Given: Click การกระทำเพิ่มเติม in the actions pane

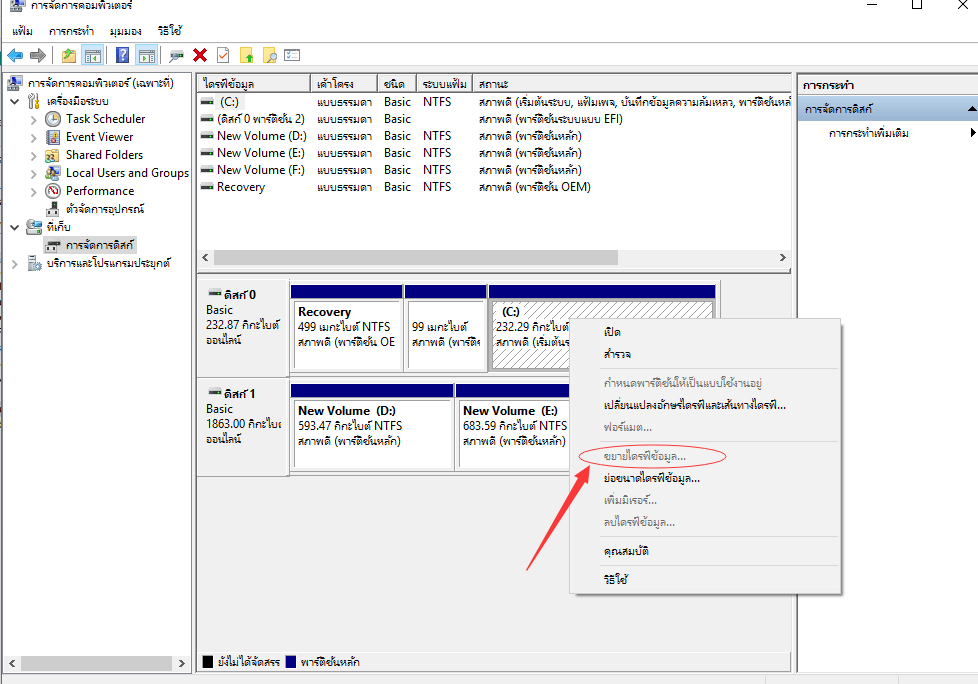Looking at the screenshot, I should tap(868, 133).
